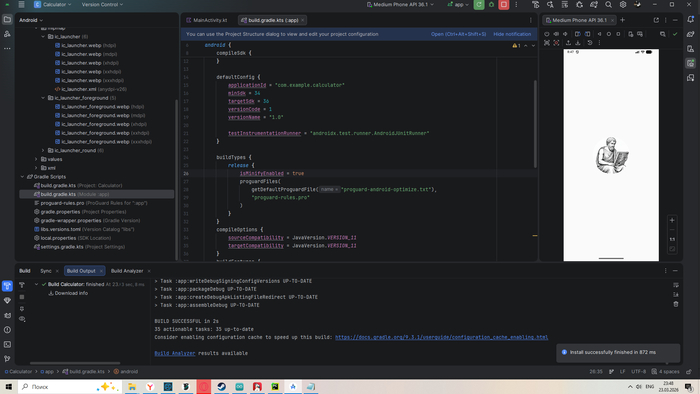Viewport: 700px width, 394px height.
Task: Open Project tool window folder icon
Action: (7, 20)
